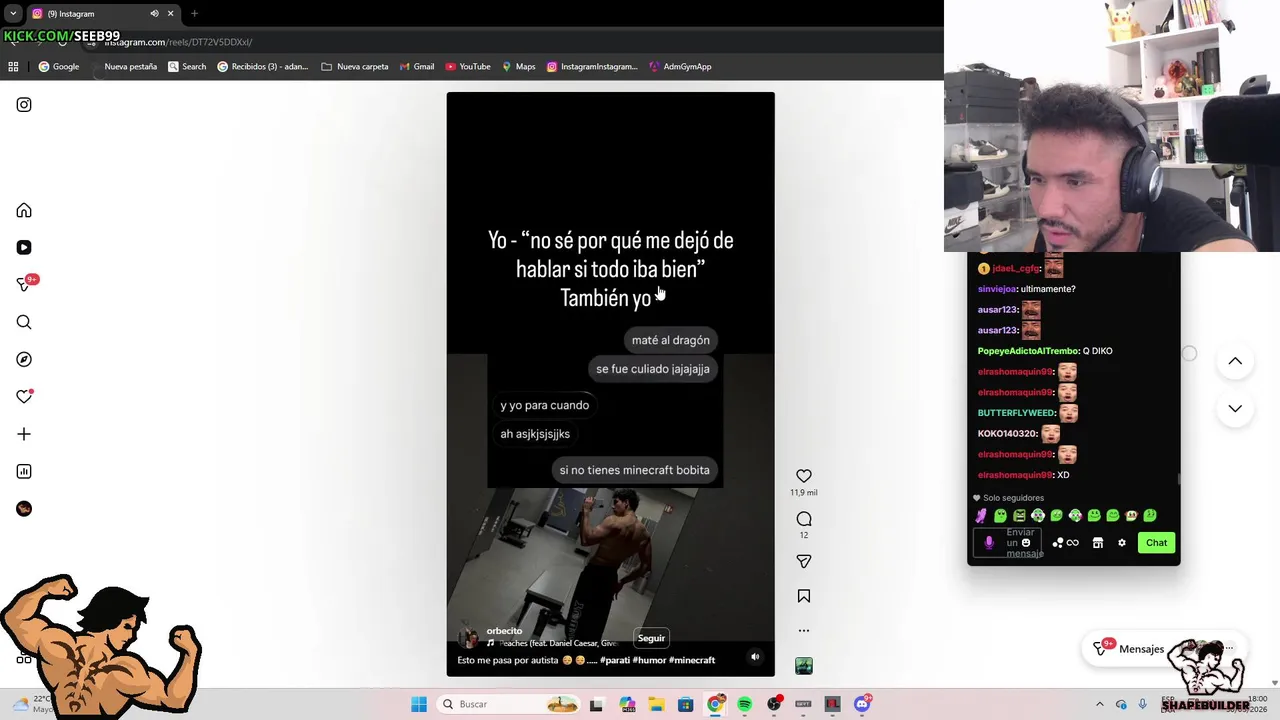Open Microsoft Store from taskbar

pyautogui.click(x=685, y=704)
